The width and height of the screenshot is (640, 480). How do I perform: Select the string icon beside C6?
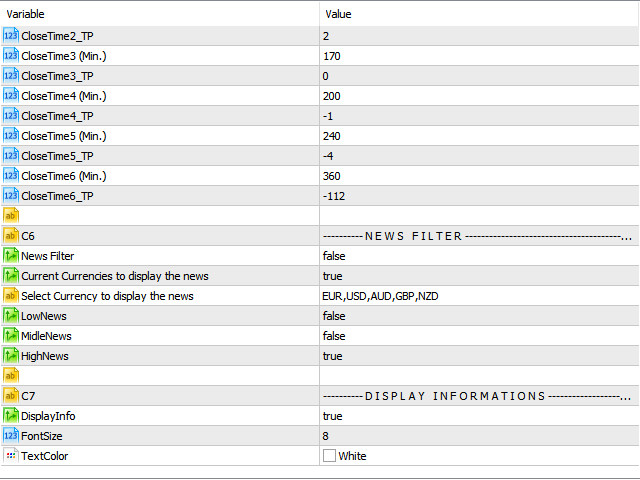coord(11,236)
